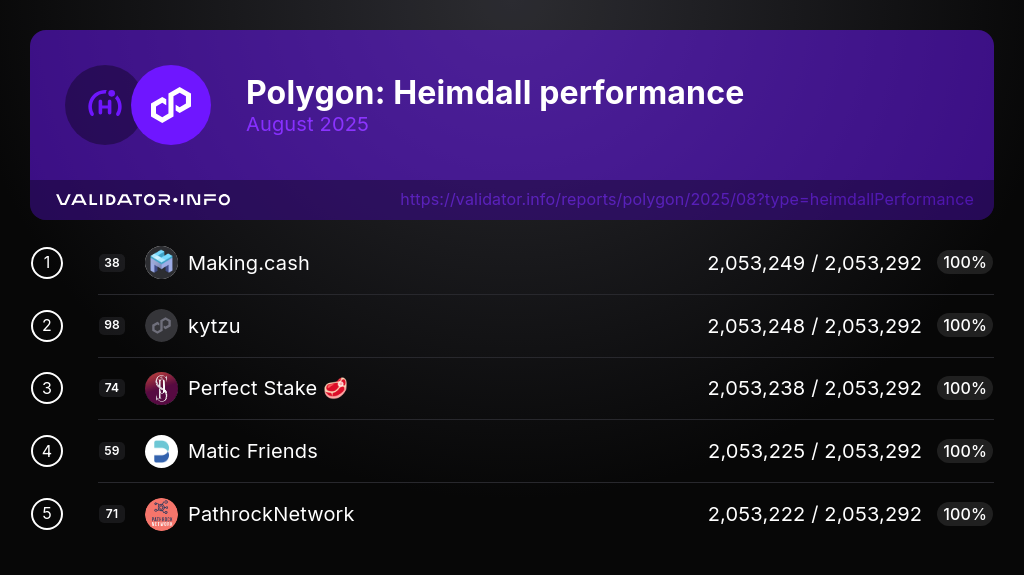Click the August 2025 date subtitle
Image resolution: width=1024 pixels, height=575 pixels.
point(307,125)
